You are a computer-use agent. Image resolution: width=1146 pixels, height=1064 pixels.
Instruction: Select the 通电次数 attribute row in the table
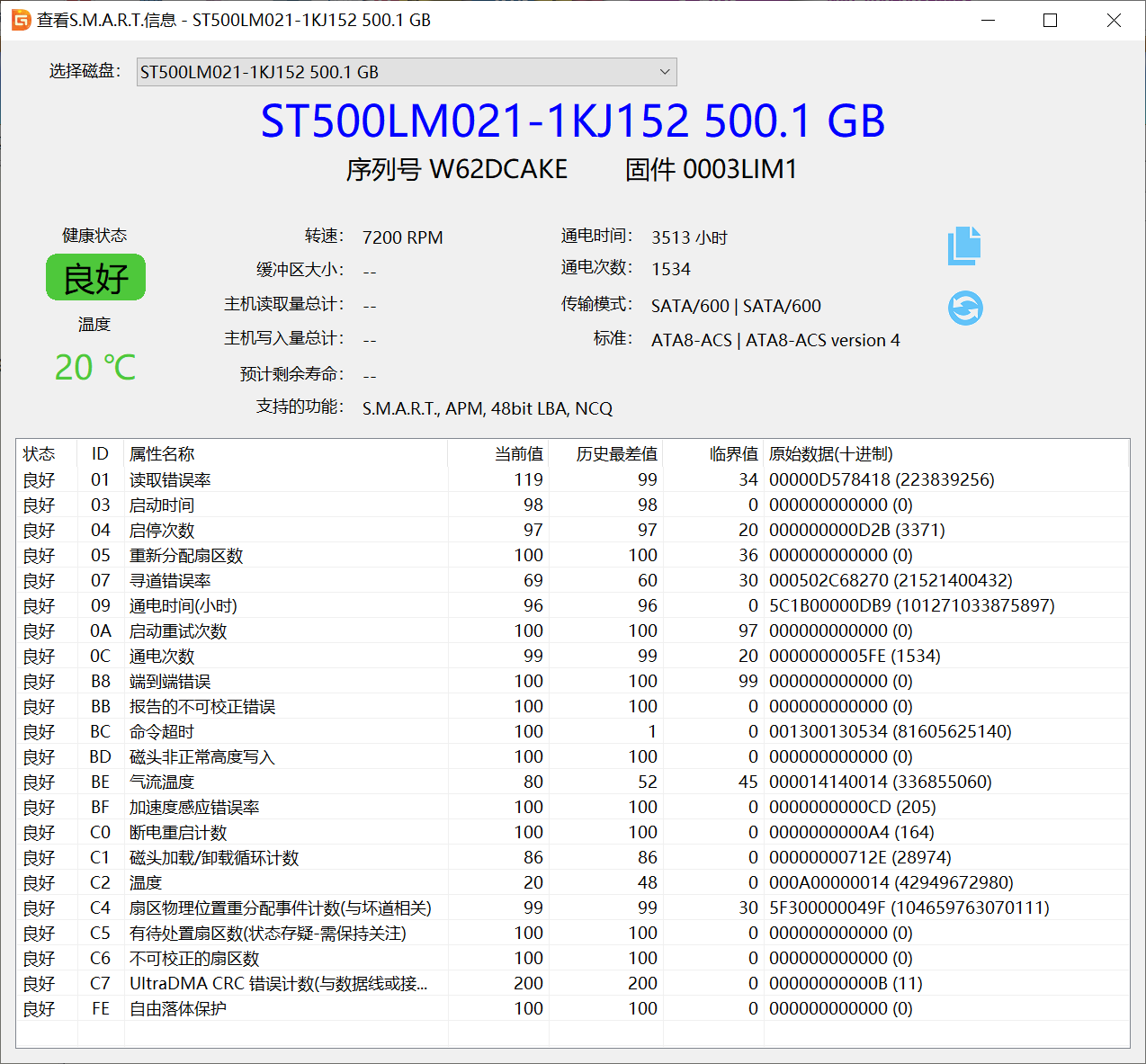[x=572, y=656]
